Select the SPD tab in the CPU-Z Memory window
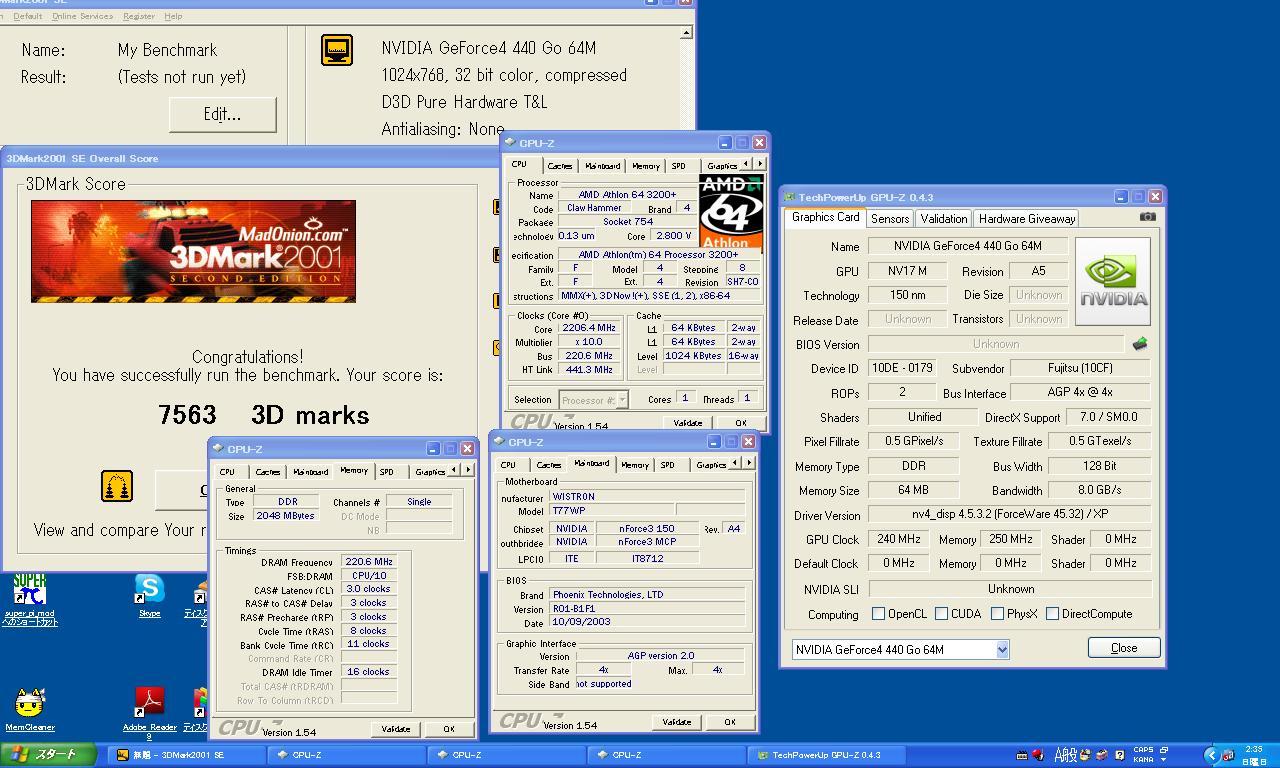 386,472
